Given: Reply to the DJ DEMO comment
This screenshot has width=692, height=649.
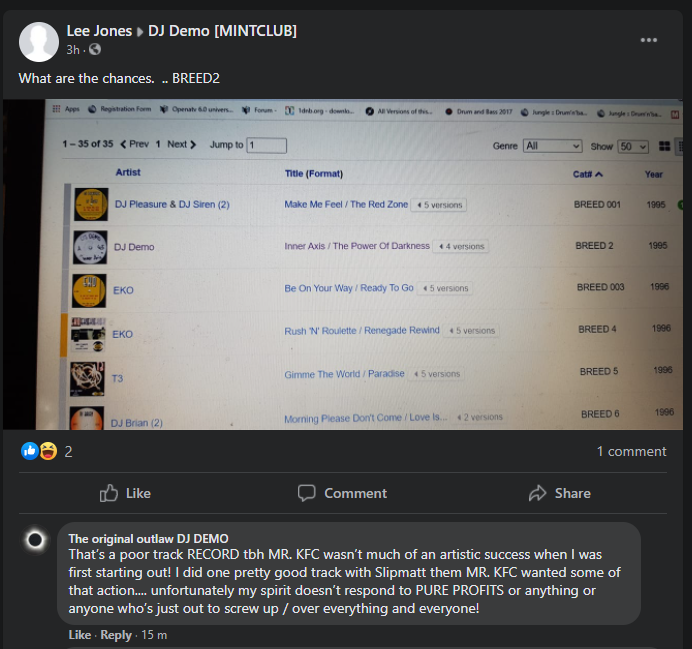Looking at the screenshot, I should 116,635.
